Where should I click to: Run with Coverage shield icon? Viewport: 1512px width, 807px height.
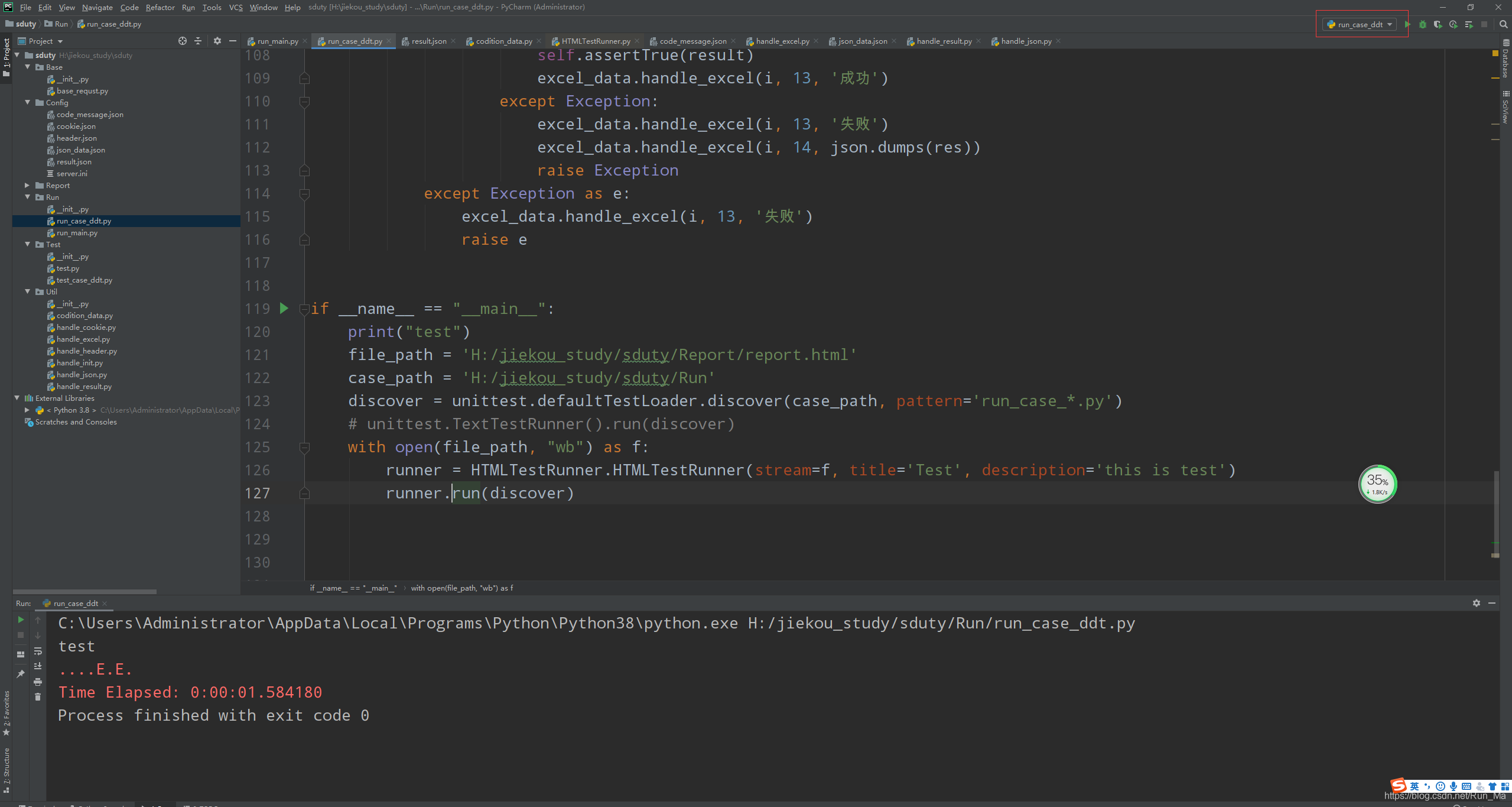click(1438, 24)
